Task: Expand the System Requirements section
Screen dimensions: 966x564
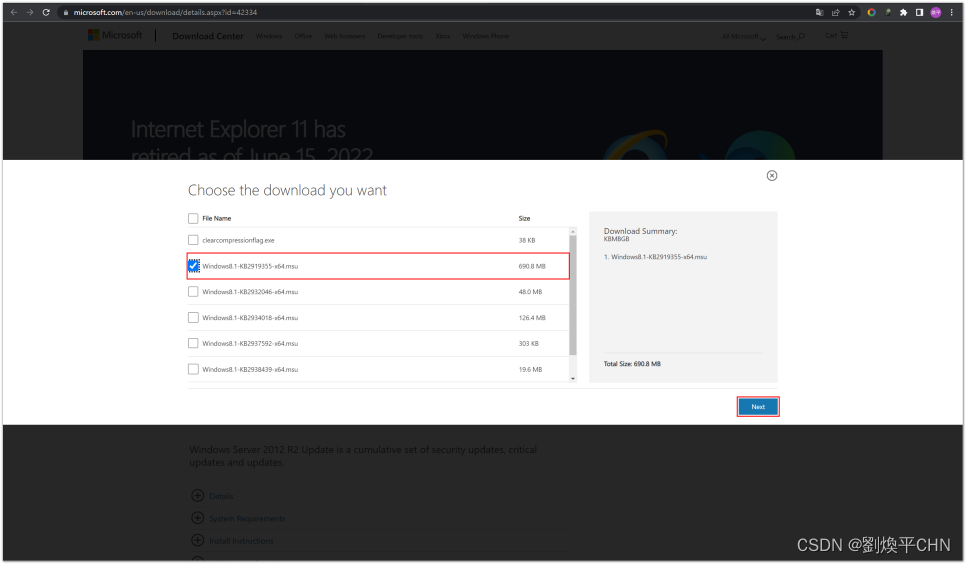Action: point(238,518)
